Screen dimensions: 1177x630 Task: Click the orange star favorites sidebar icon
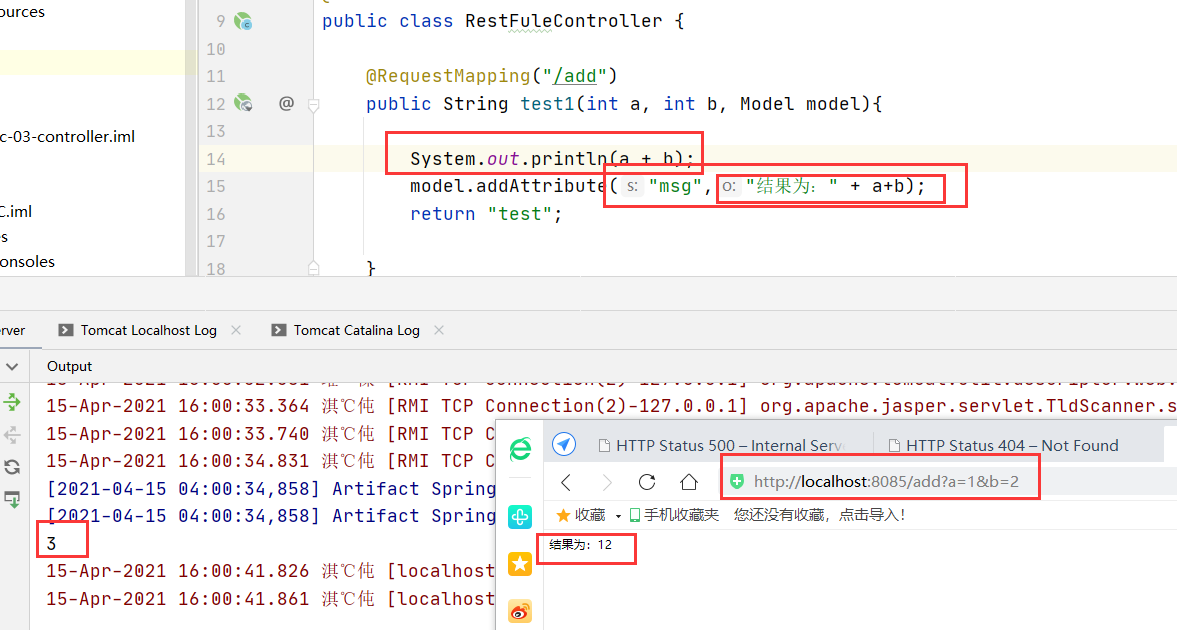[x=519, y=564]
